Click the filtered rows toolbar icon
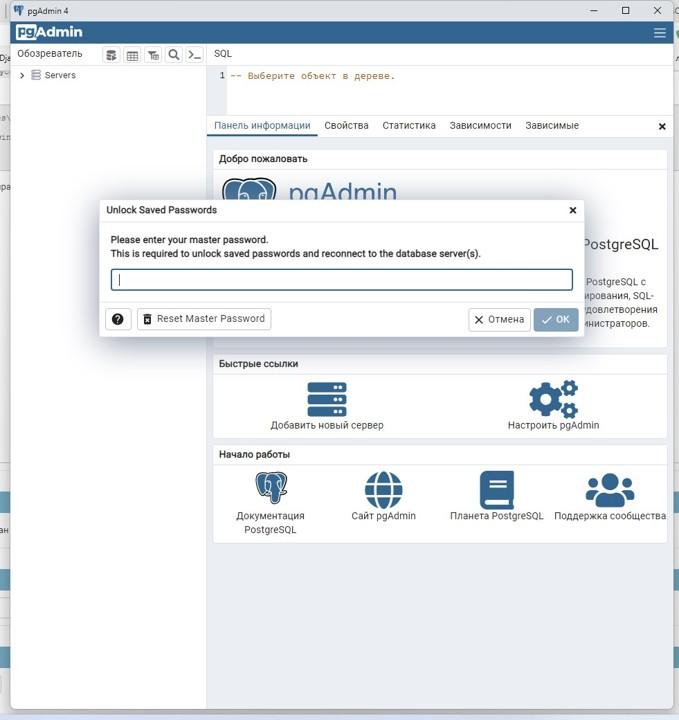 (x=153, y=56)
